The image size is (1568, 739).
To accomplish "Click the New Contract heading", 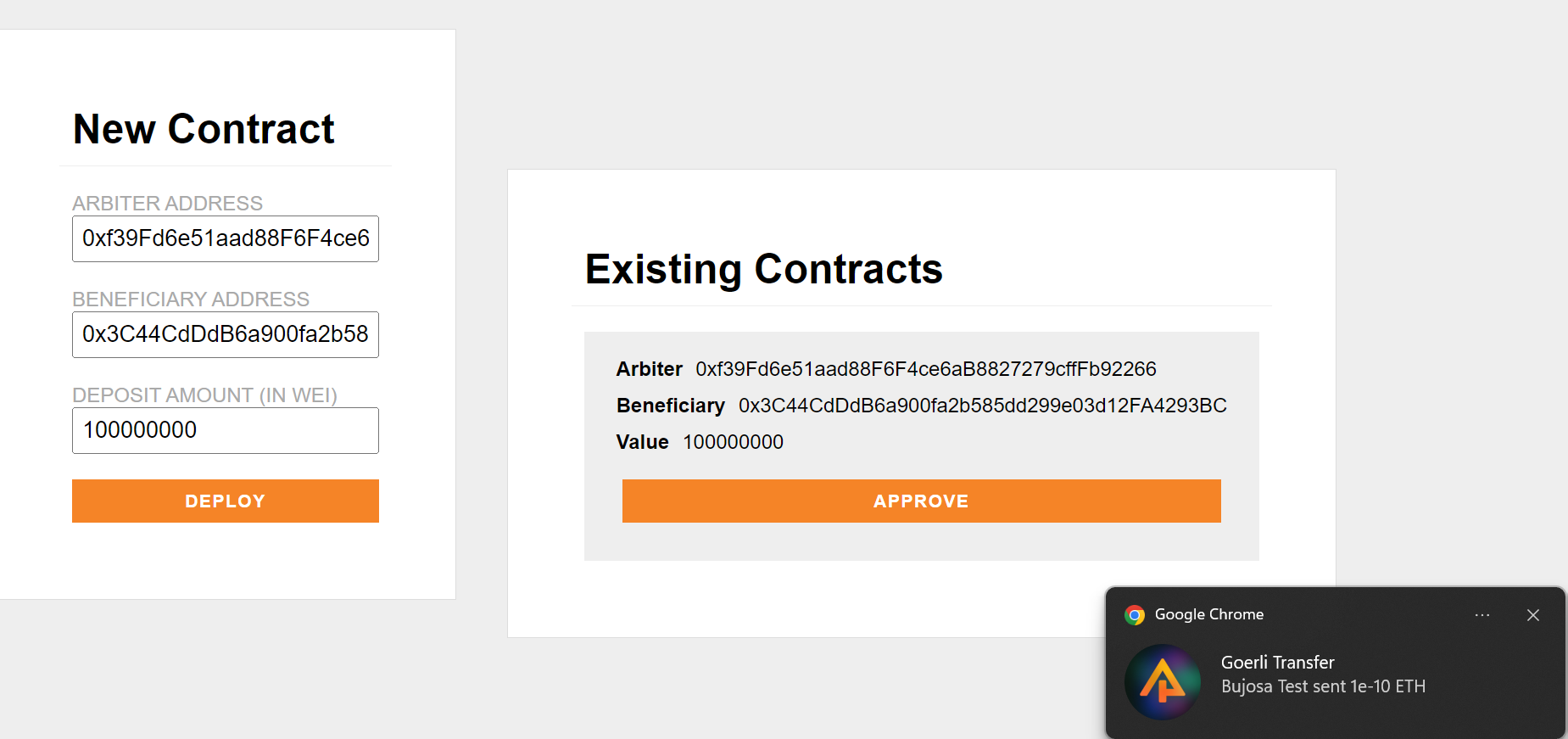I will click(204, 129).
